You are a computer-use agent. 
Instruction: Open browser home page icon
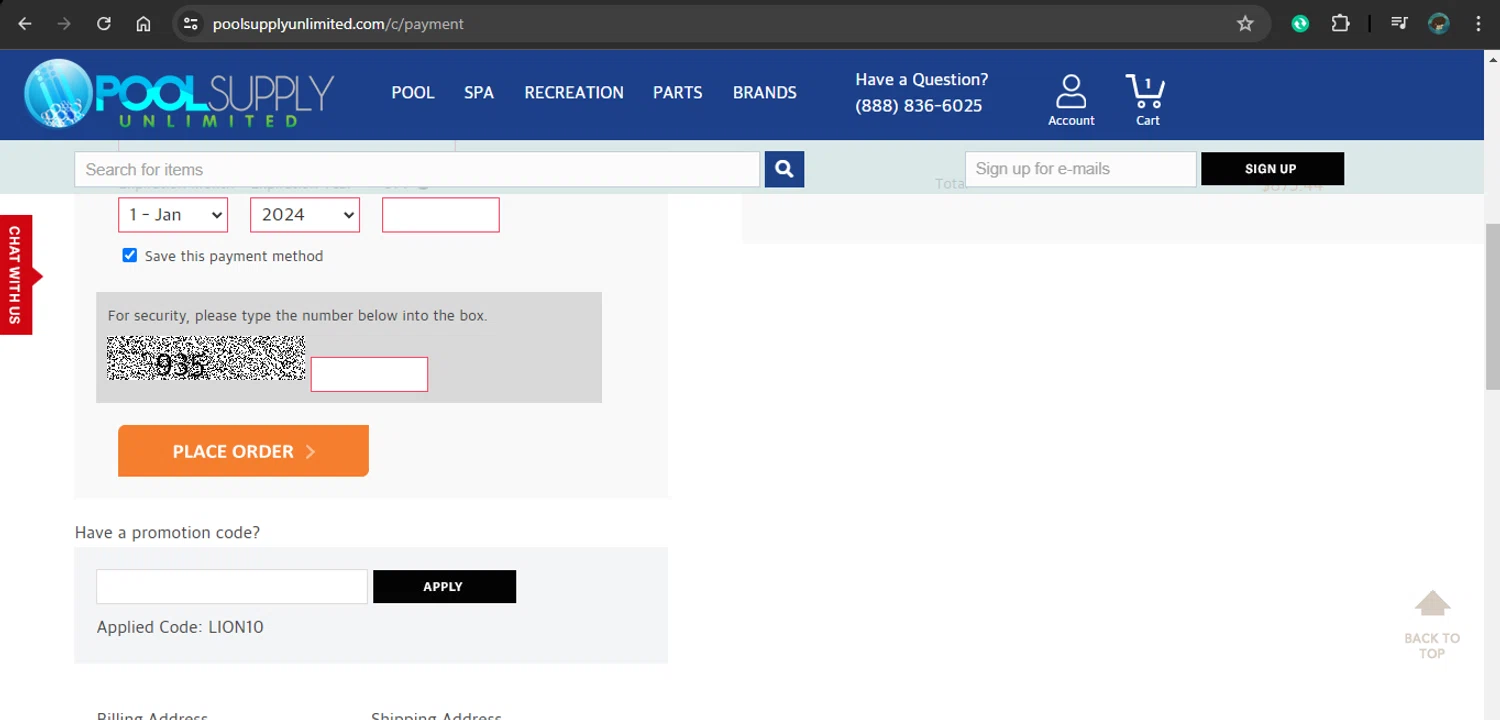pyautogui.click(x=144, y=24)
